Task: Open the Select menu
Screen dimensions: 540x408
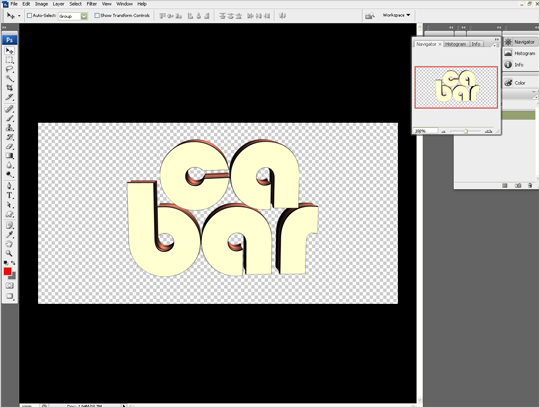Action: (x=75, y=4)
